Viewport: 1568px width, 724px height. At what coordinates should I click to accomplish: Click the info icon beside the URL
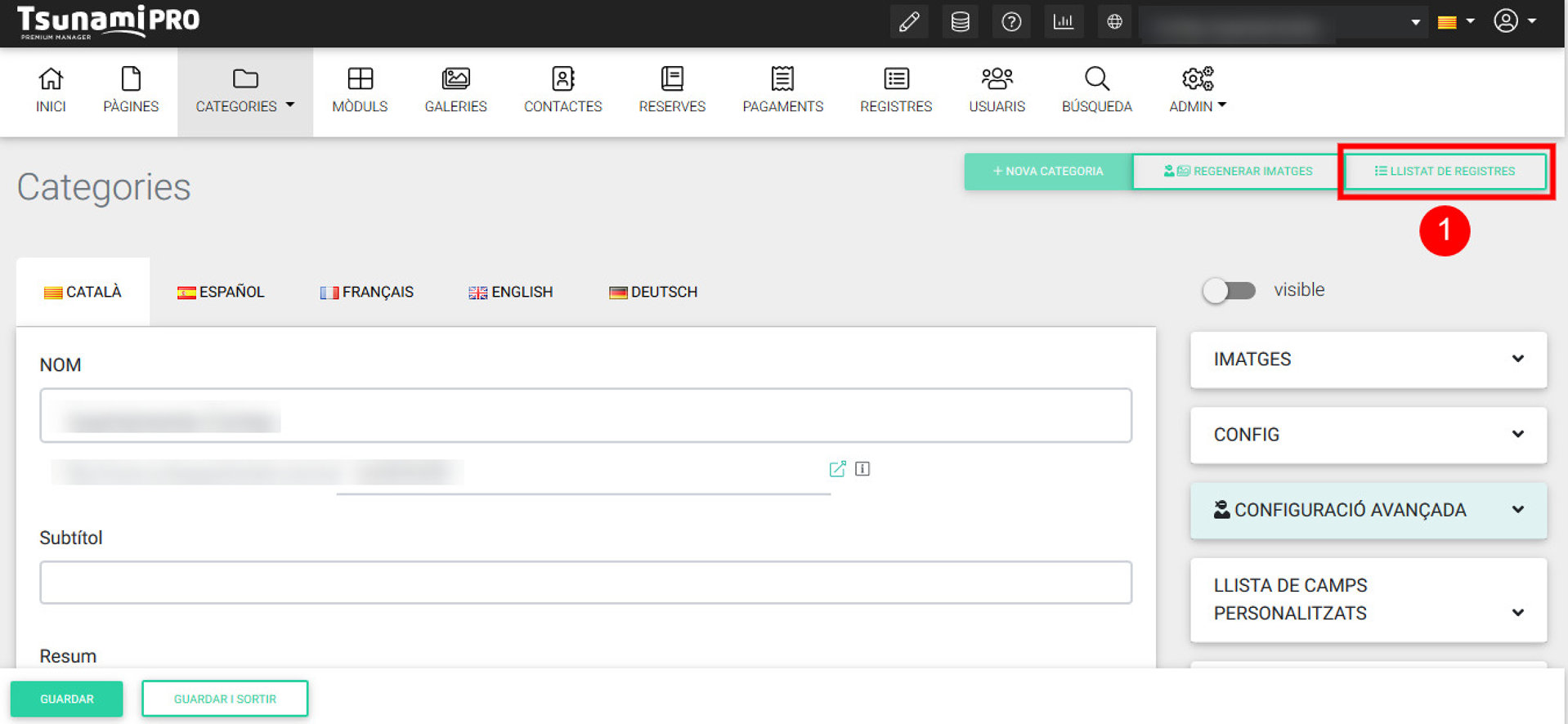[862, 469]
